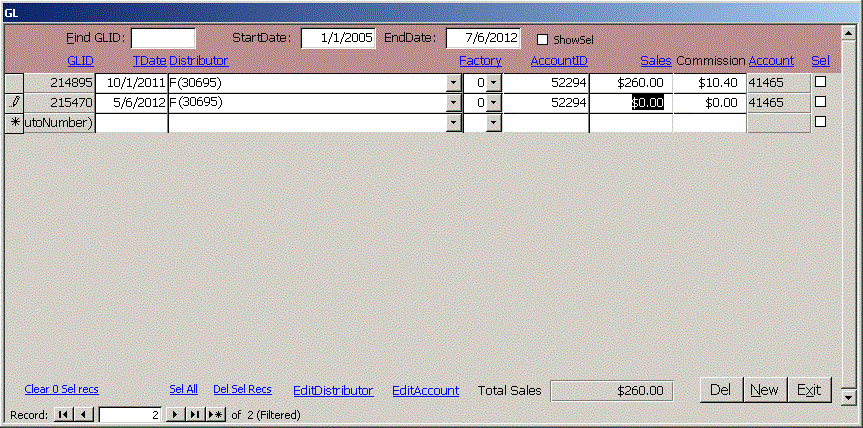Click EndDate field showing 7/6/2012
863x428 pixels.
483,39
